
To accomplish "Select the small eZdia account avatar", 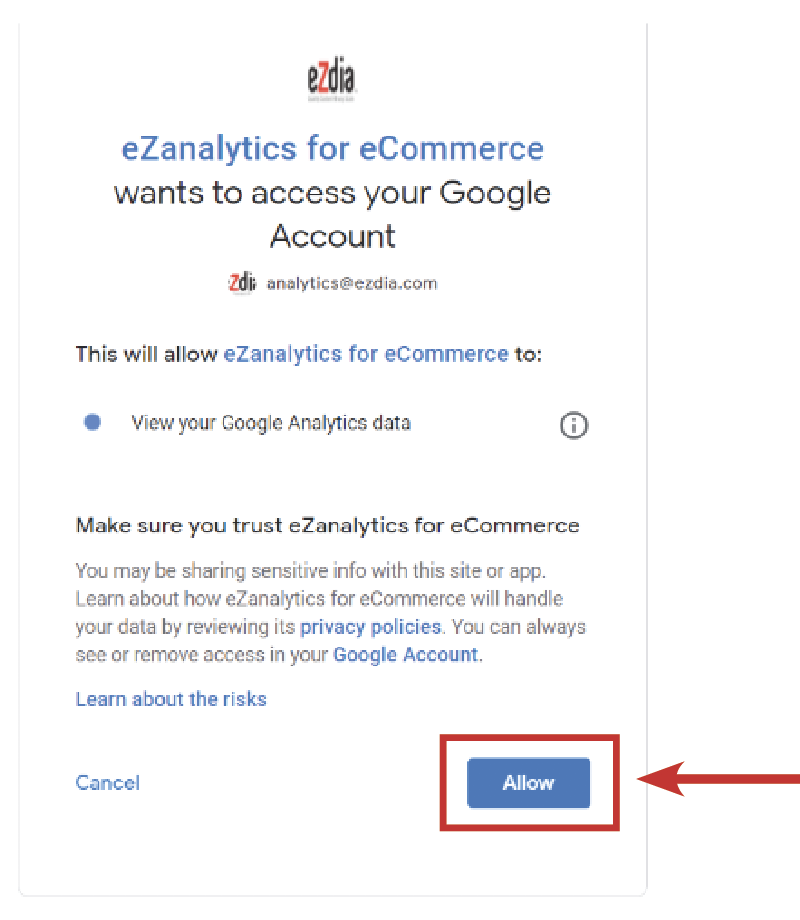I will 242,283.
